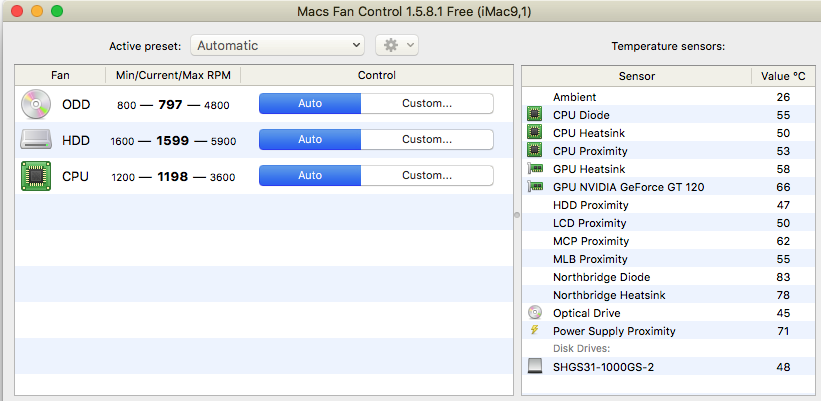Click the CPU Diode sensor chip icon

[x=535, y=115]
